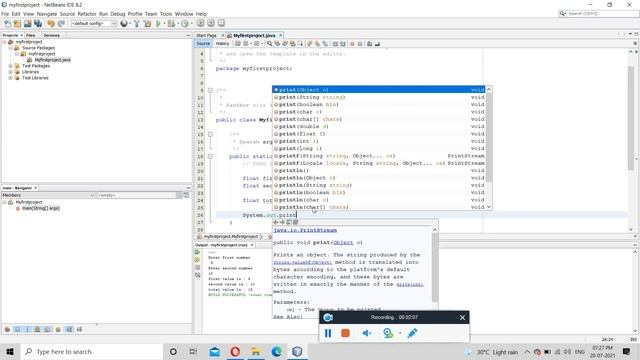Expand the Test Libraries node
The height and width of the screenshot is (360, 640).
pyautogui.click(x=11, y=78)
